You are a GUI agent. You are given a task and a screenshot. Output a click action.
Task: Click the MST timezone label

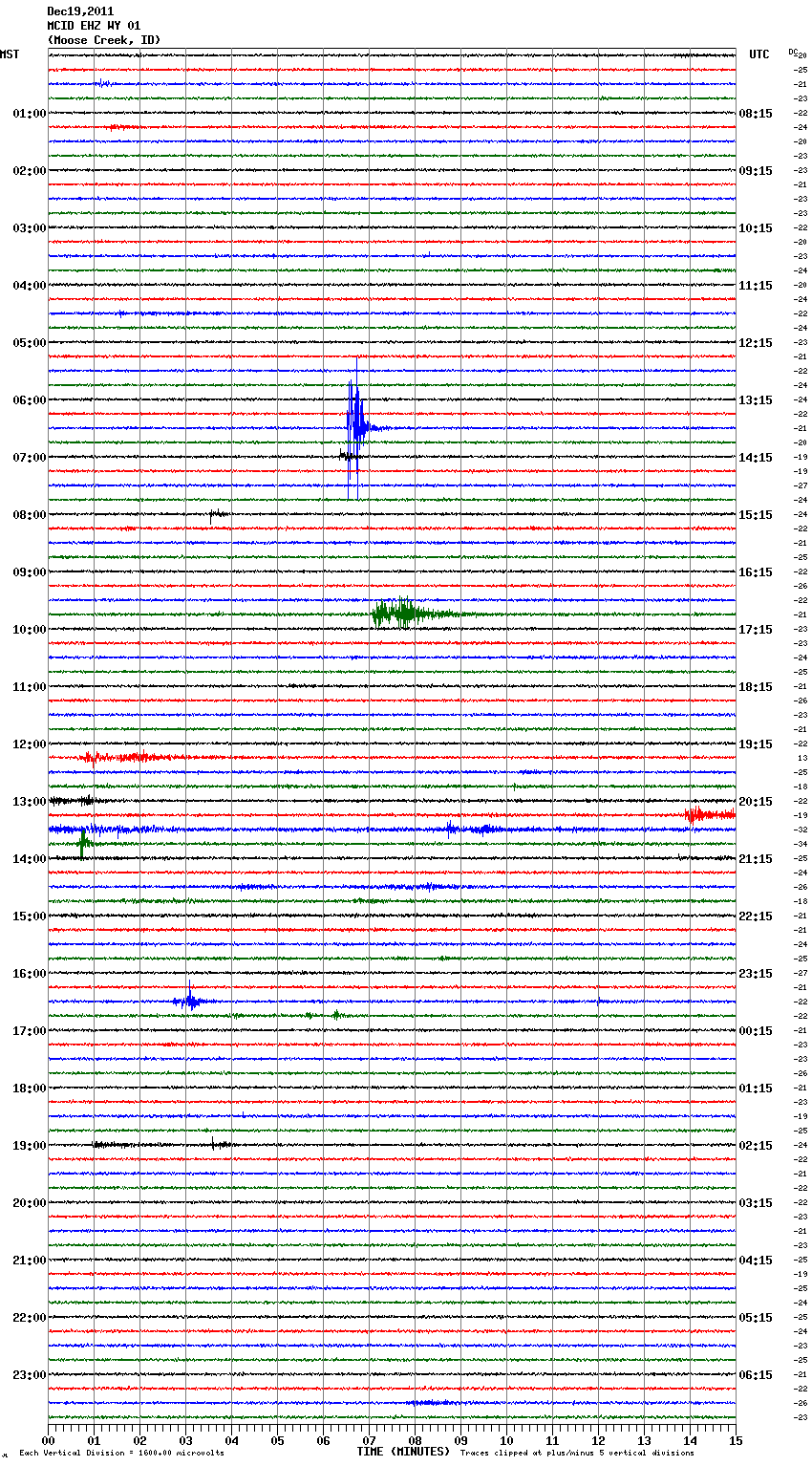click(10, 54)
